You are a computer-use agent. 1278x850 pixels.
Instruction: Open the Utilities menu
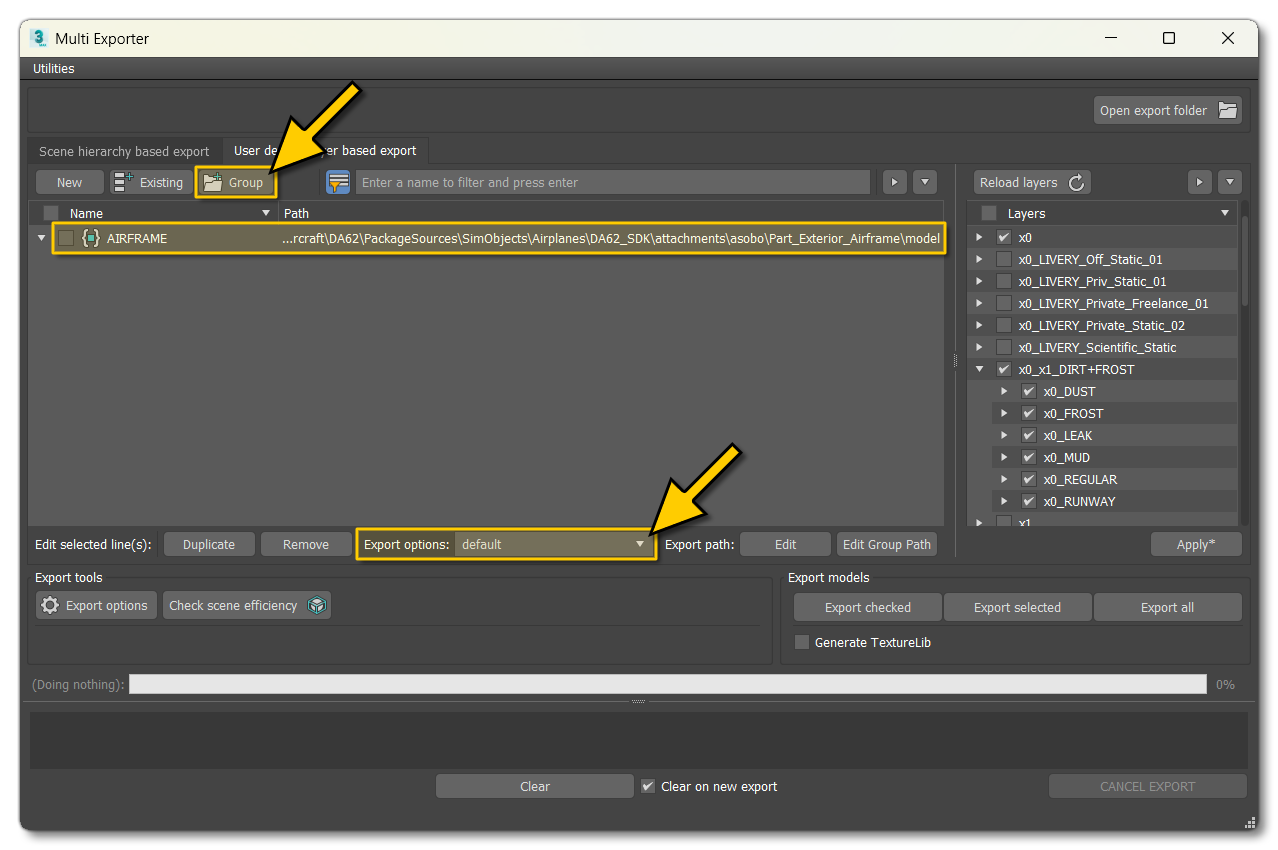click(x=52, y=68)
